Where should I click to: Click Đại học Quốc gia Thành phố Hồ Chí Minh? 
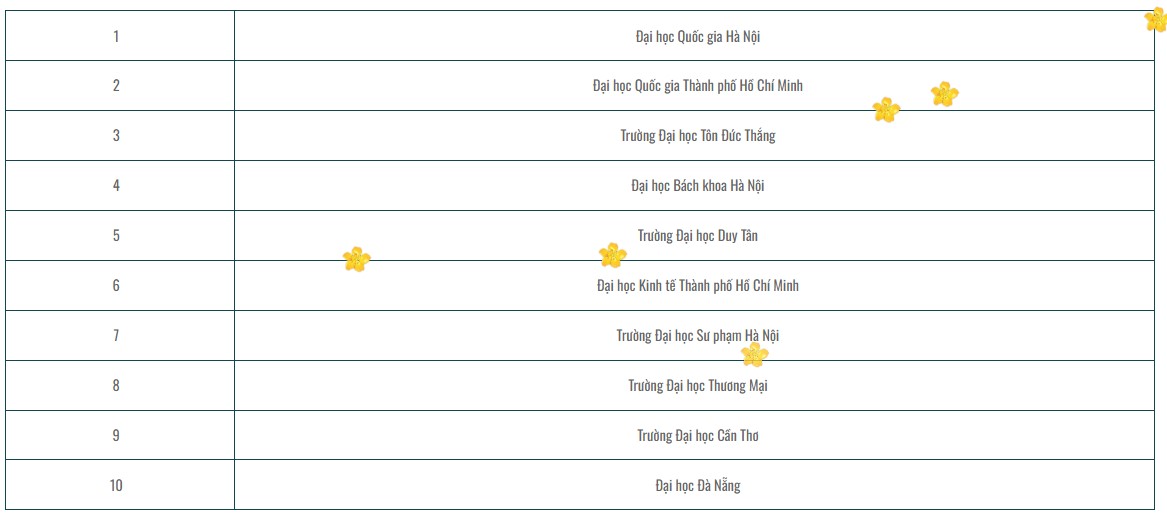(697, 86)
